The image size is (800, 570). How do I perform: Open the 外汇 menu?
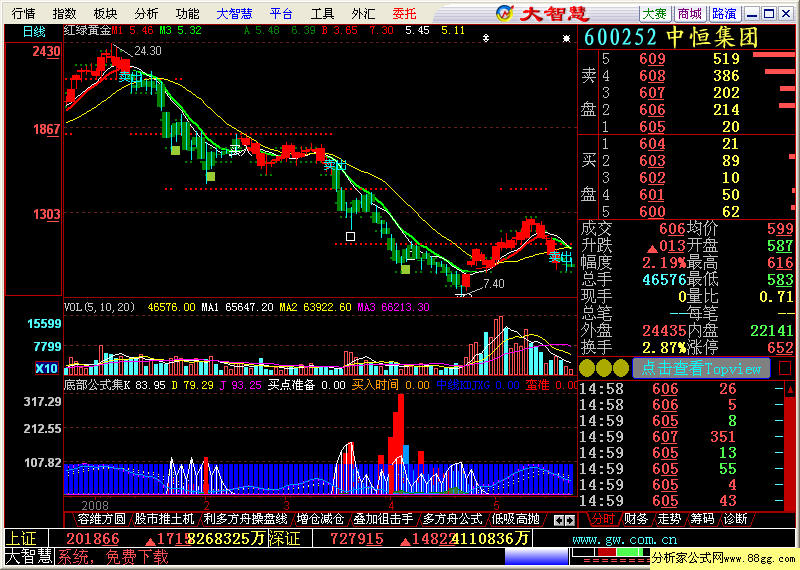click(363, 14)
